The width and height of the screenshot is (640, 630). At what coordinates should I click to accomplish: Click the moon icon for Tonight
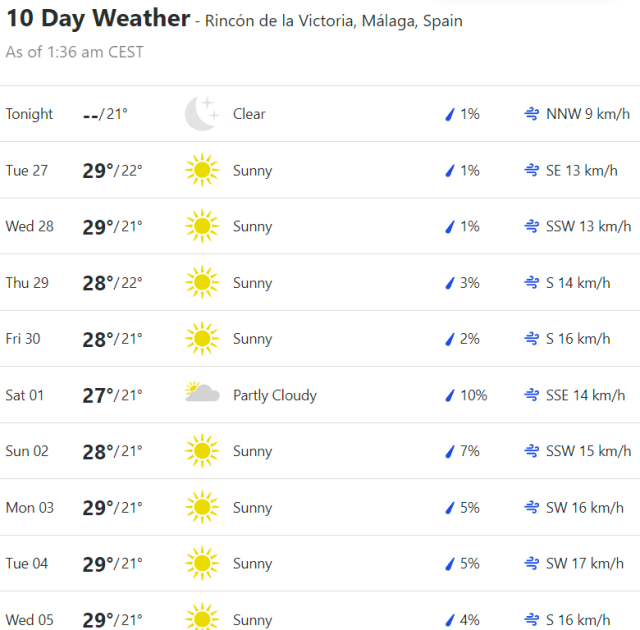click(x=201, y=114)
